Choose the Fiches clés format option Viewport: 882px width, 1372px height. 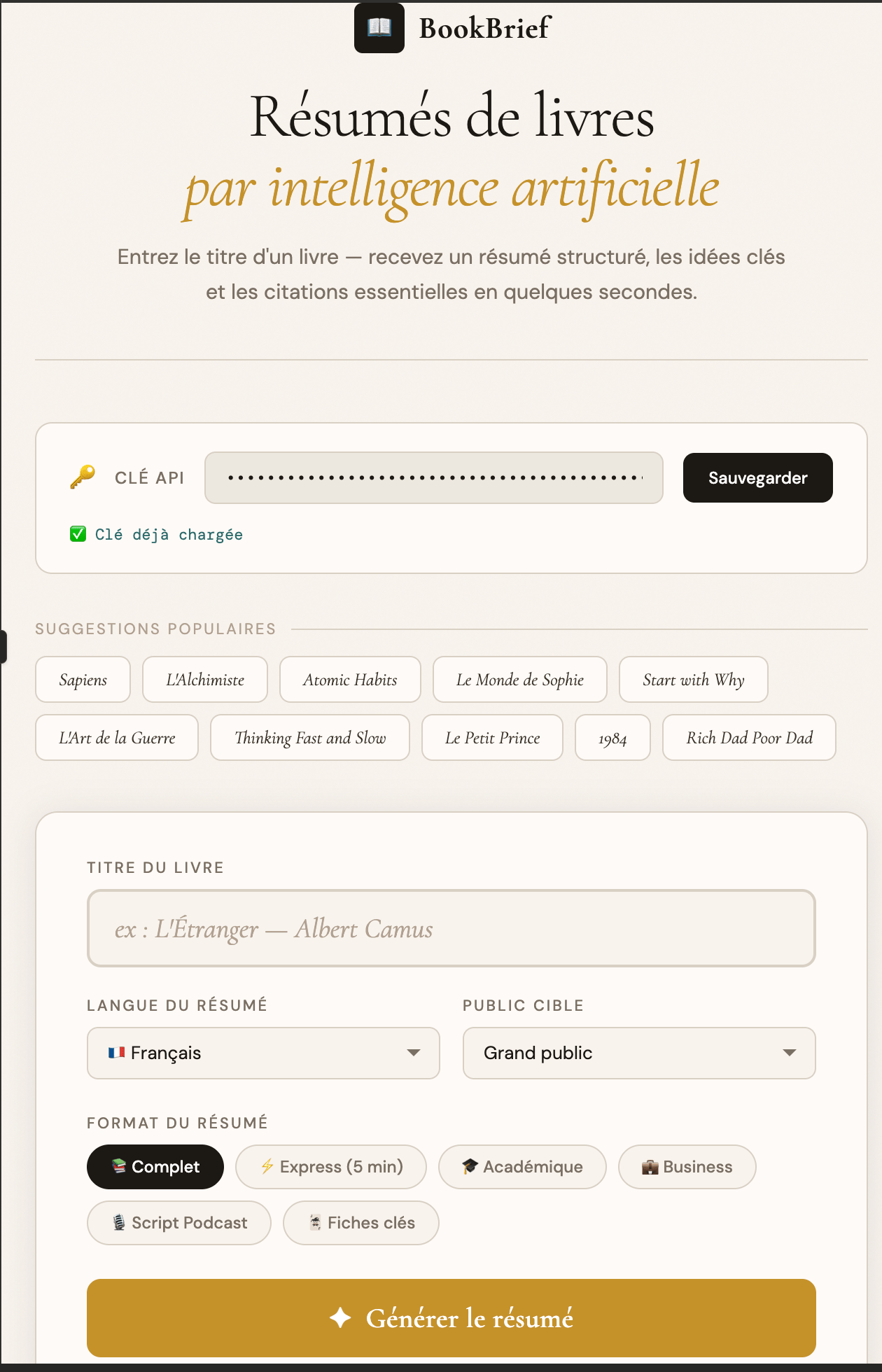coord(361,1222)
